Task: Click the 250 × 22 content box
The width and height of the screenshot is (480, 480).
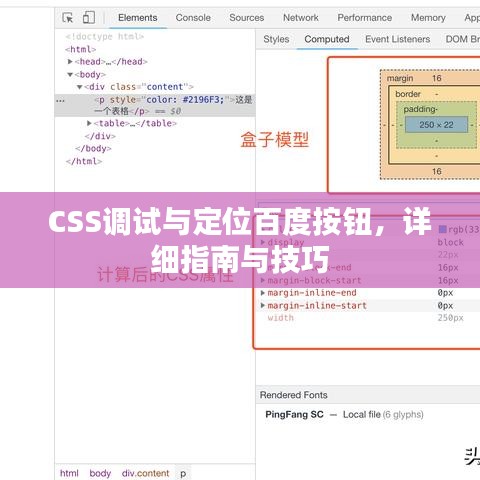Action: click(x=436, y=125)
